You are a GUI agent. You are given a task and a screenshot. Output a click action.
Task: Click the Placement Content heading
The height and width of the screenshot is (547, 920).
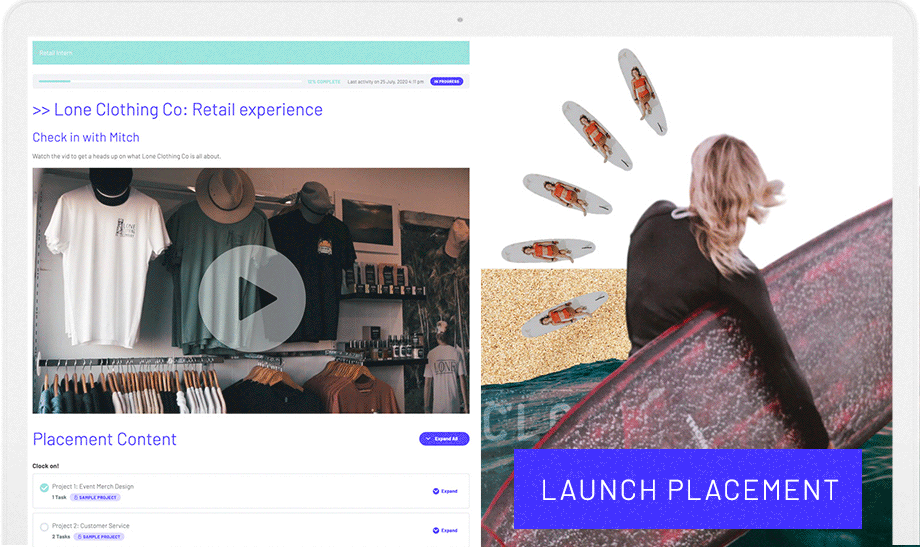pyautogui.click(x=104, y=439)
